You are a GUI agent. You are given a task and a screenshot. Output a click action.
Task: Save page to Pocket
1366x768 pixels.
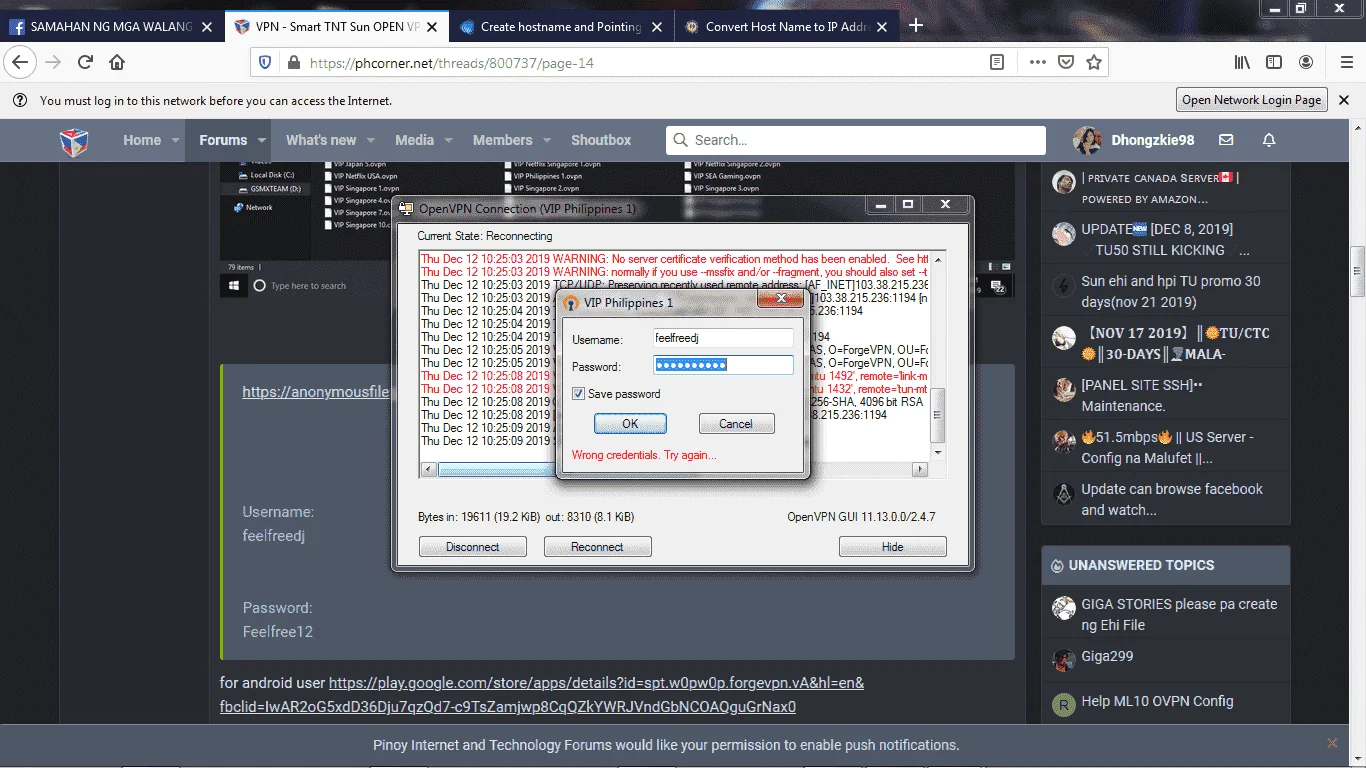[x=1066, y=62]
